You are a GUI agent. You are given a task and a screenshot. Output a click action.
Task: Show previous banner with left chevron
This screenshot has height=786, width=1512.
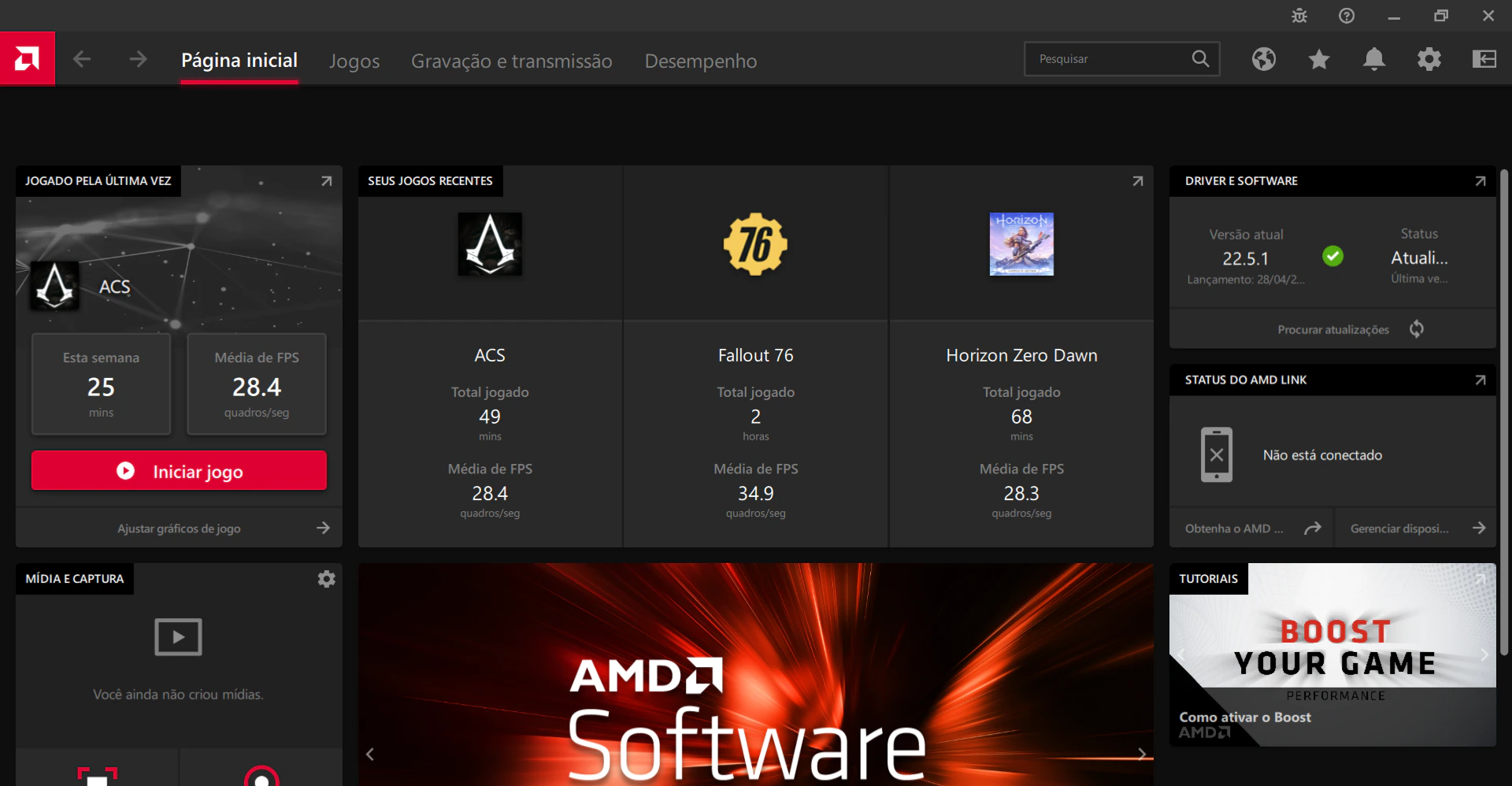tap(370, 754)
